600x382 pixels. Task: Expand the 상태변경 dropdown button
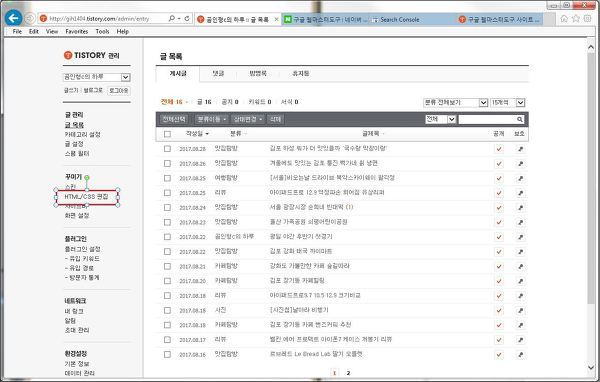[248, 119]
